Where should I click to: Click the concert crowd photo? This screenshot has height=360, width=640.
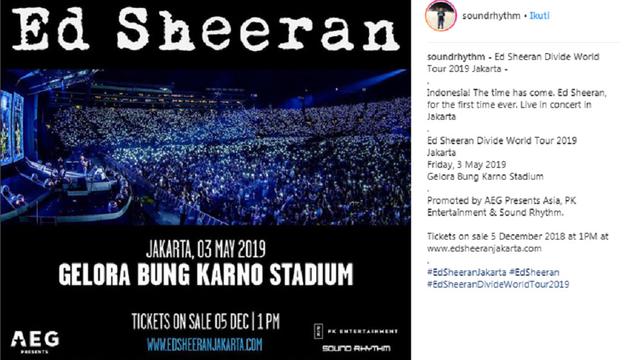[x=205, y=147]
